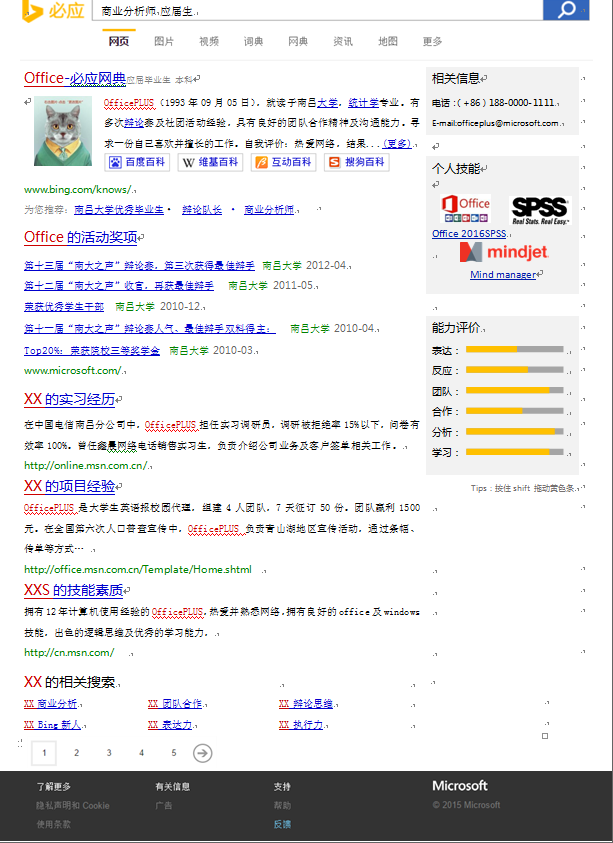Open the 第十三届南大之声辩论赛 award link
613x843 pixels.
coord(139,266)
